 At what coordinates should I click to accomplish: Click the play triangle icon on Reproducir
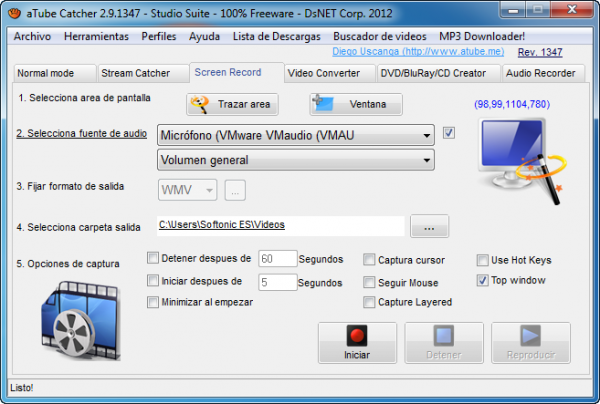pyautogui.click(x=530, y=336)
